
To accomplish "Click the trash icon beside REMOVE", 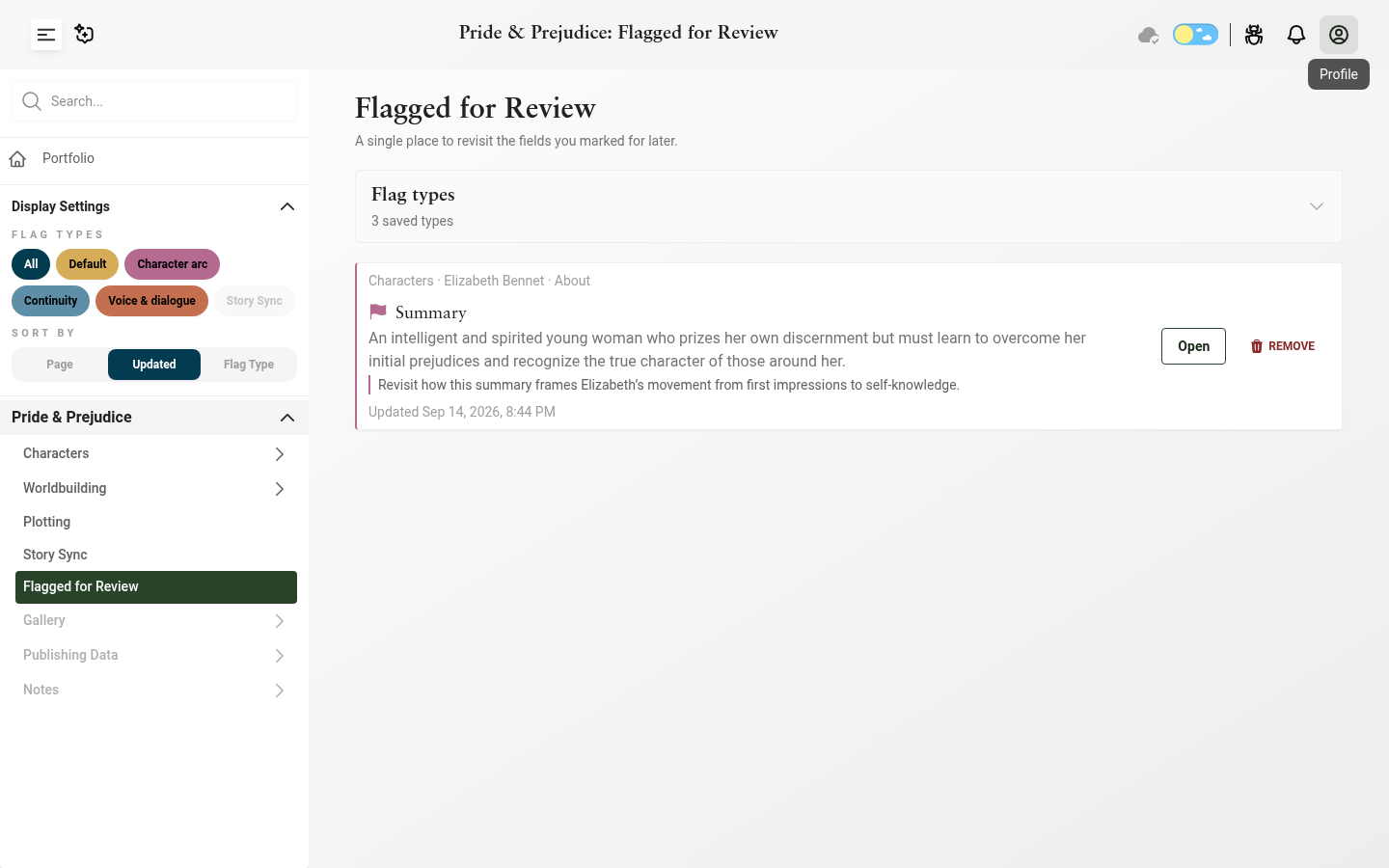I will coord(1257,346).
